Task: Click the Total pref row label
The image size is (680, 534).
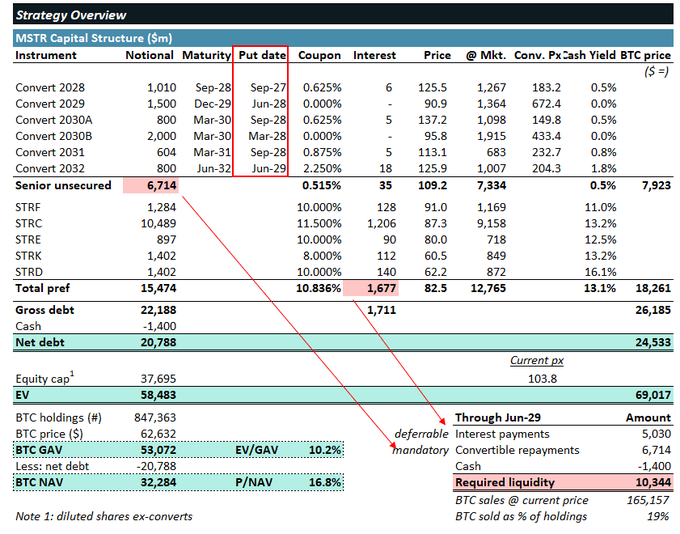Action: pyautogui.click(x=42, y=288)
